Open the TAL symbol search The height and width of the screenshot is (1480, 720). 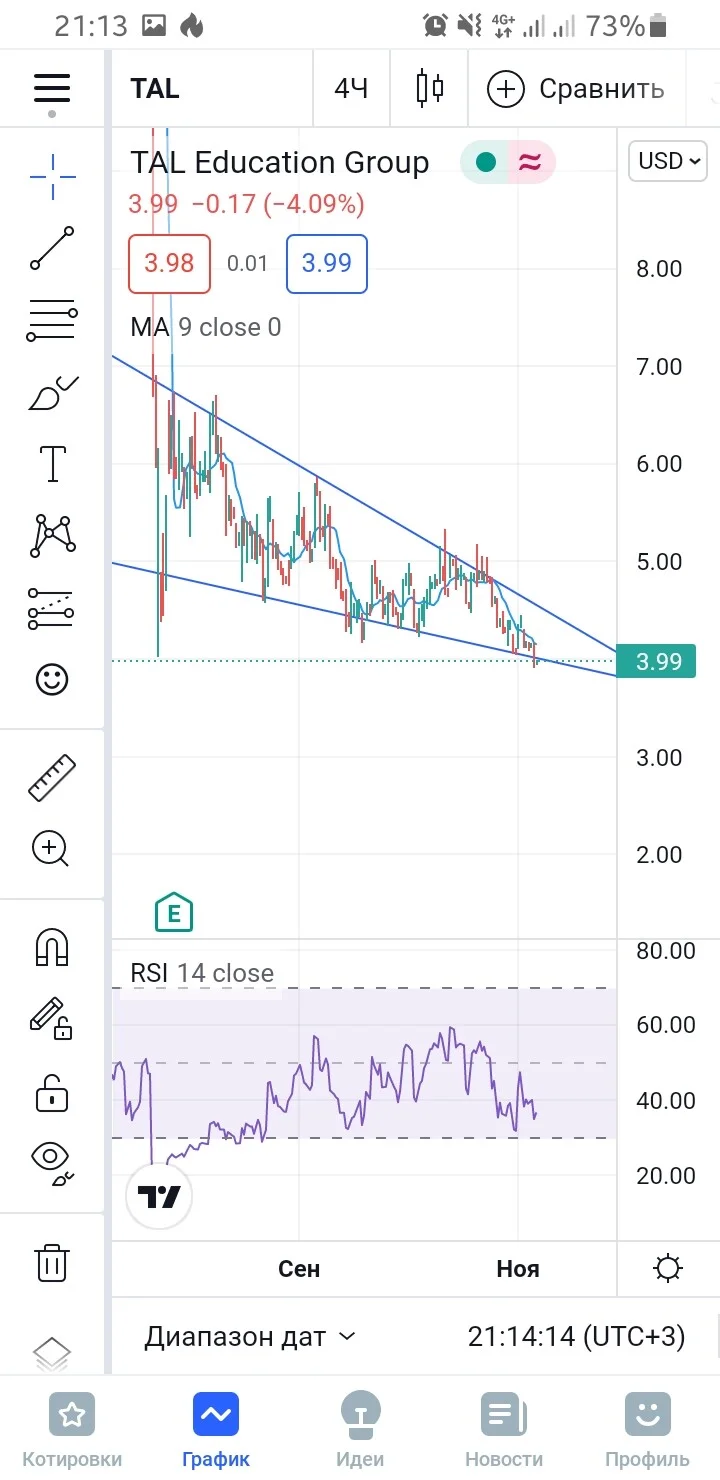155,89
